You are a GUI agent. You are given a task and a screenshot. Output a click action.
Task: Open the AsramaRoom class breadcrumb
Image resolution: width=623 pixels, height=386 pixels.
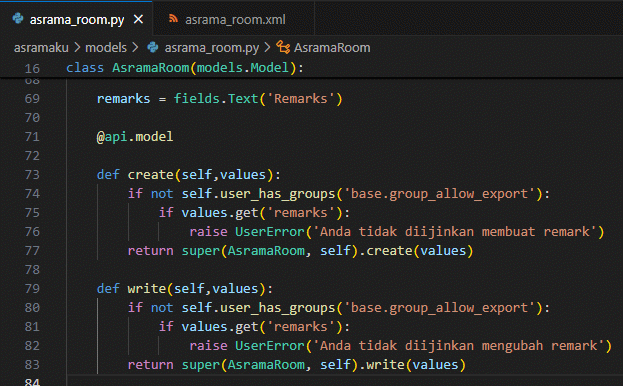tap(332, 48)
